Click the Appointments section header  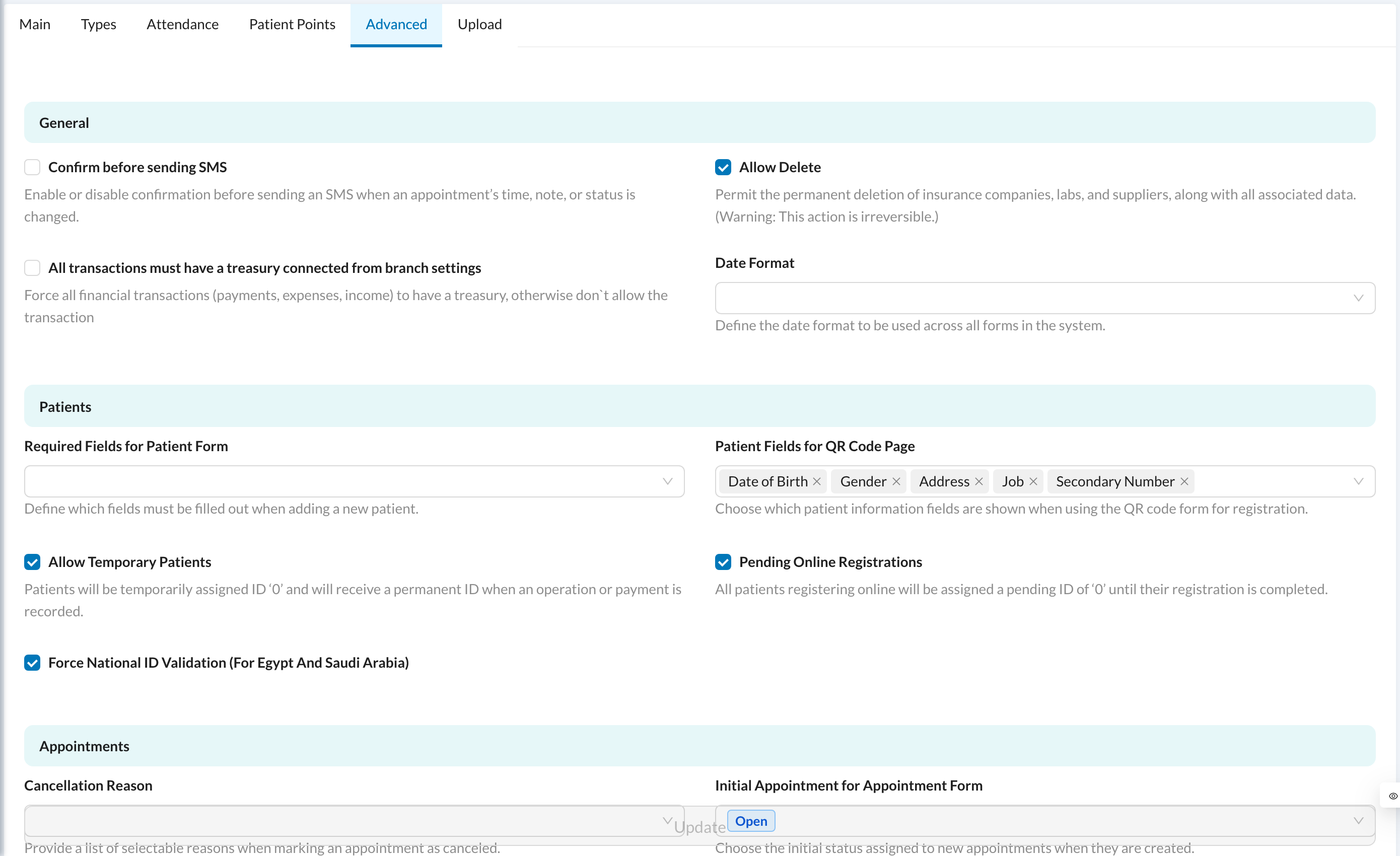tap(699, 746)
